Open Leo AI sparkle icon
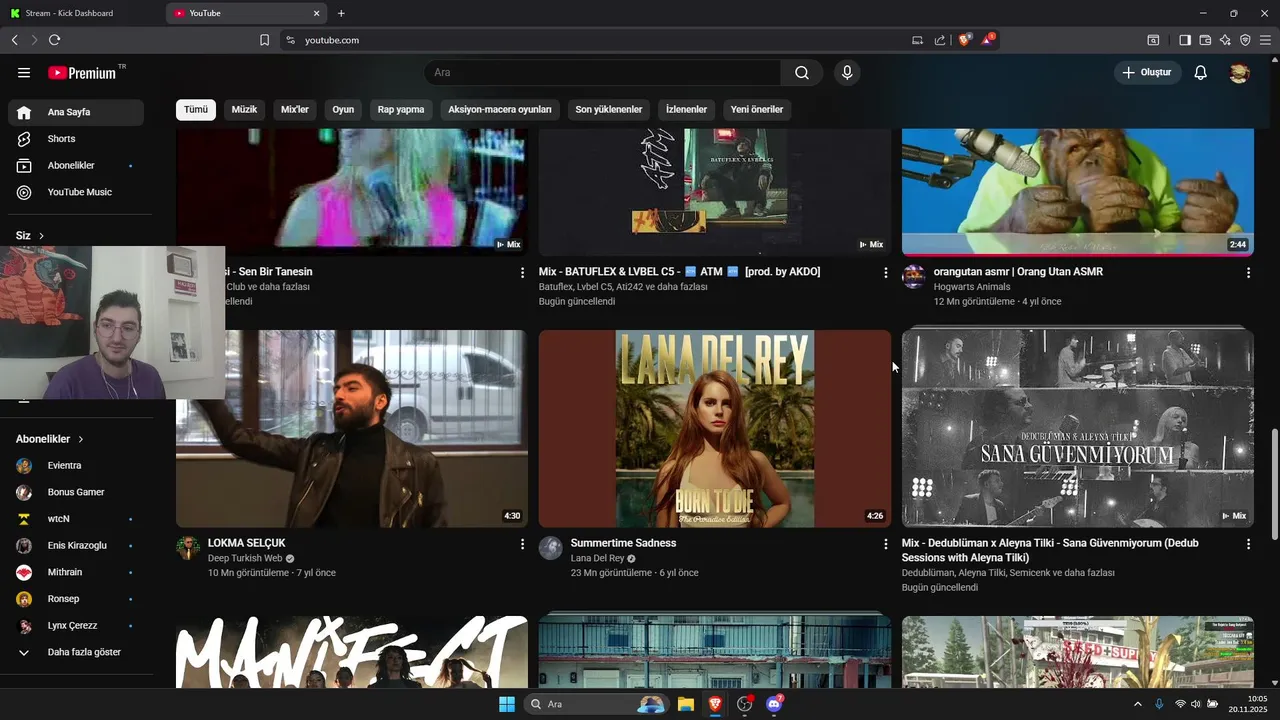1280x720 pixels. 1225,40
